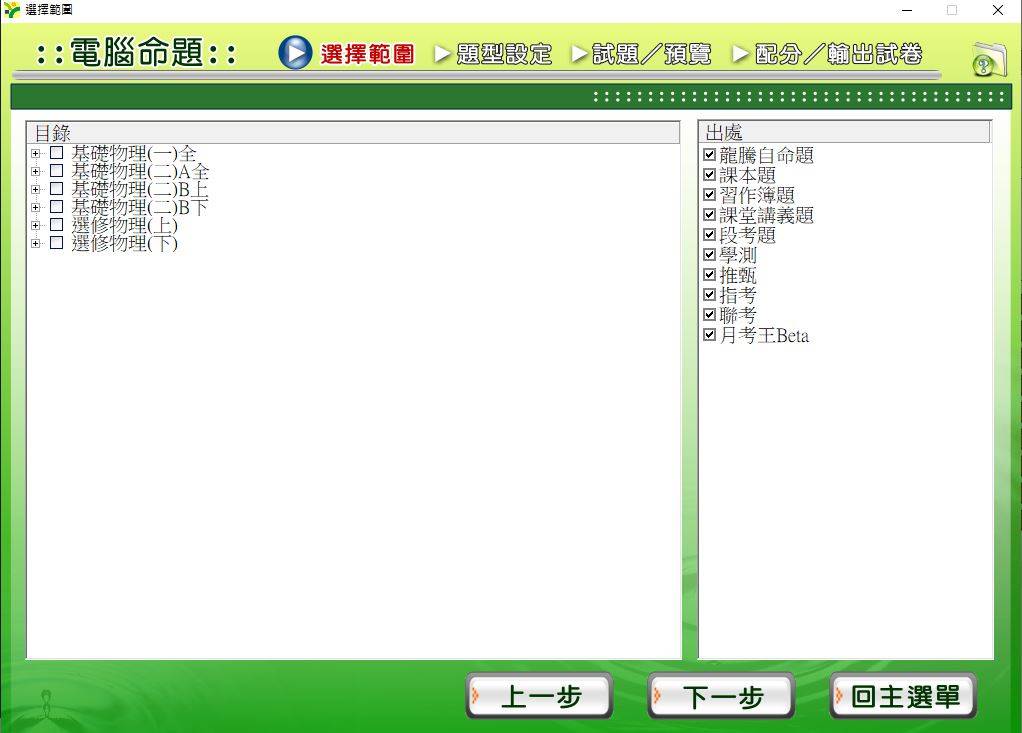This screenshot has width=1022, height=733.
Task: Check the 基礎物理(二)B上 checkbox
Action: click(57, 189)
